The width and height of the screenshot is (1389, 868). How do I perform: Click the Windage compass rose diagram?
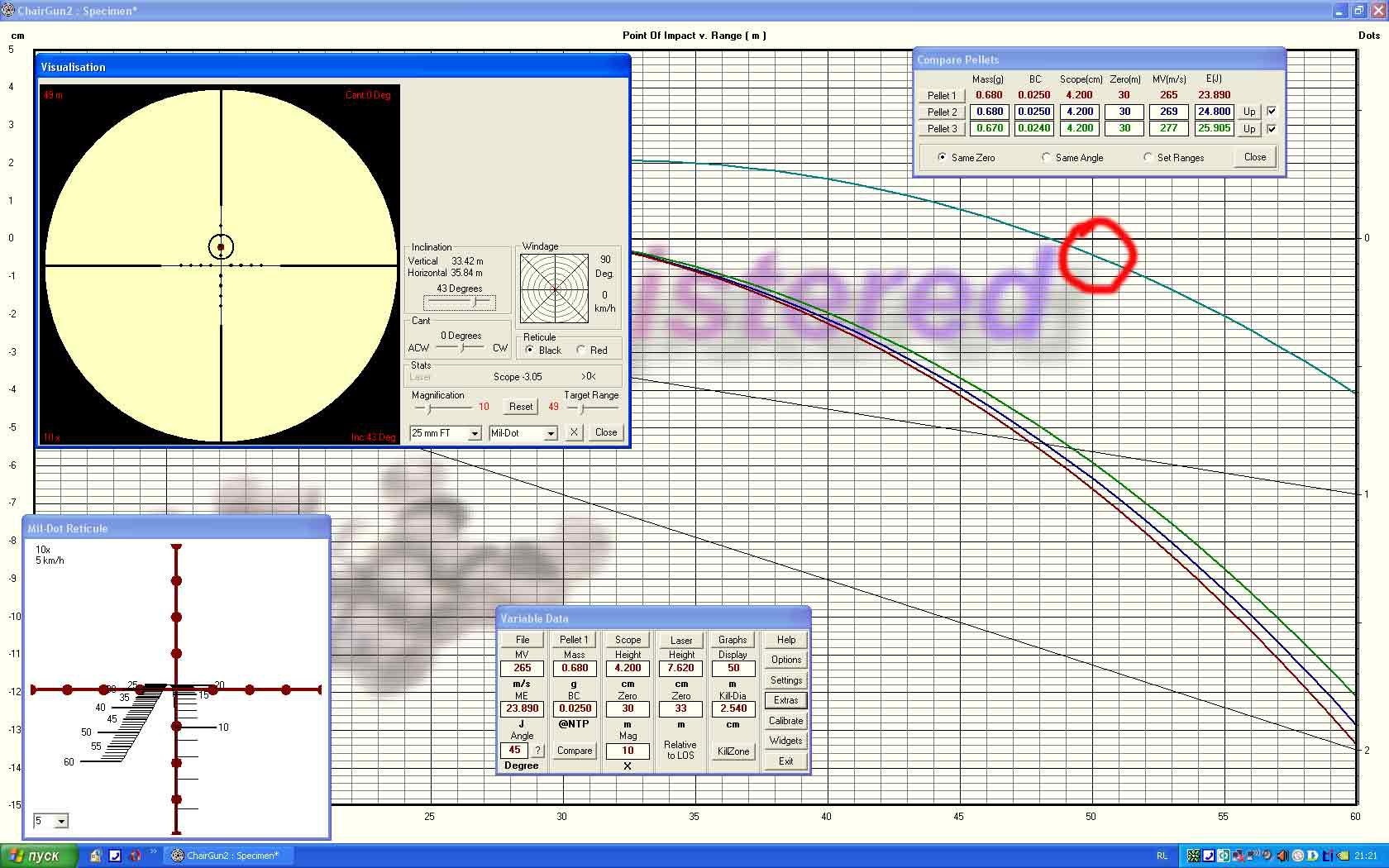[554, 289]
